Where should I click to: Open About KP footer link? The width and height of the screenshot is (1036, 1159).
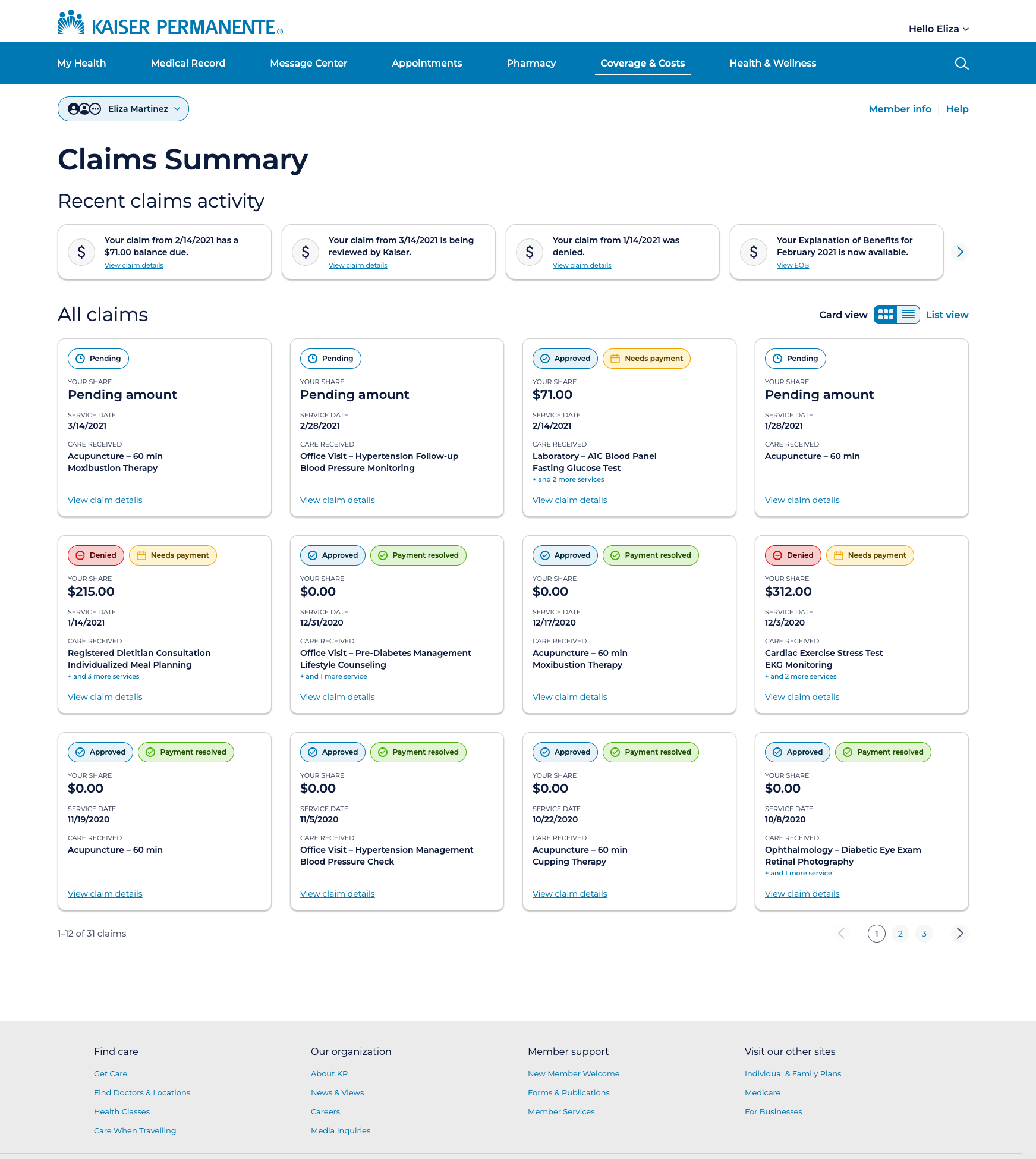[x=329, y=1073]
